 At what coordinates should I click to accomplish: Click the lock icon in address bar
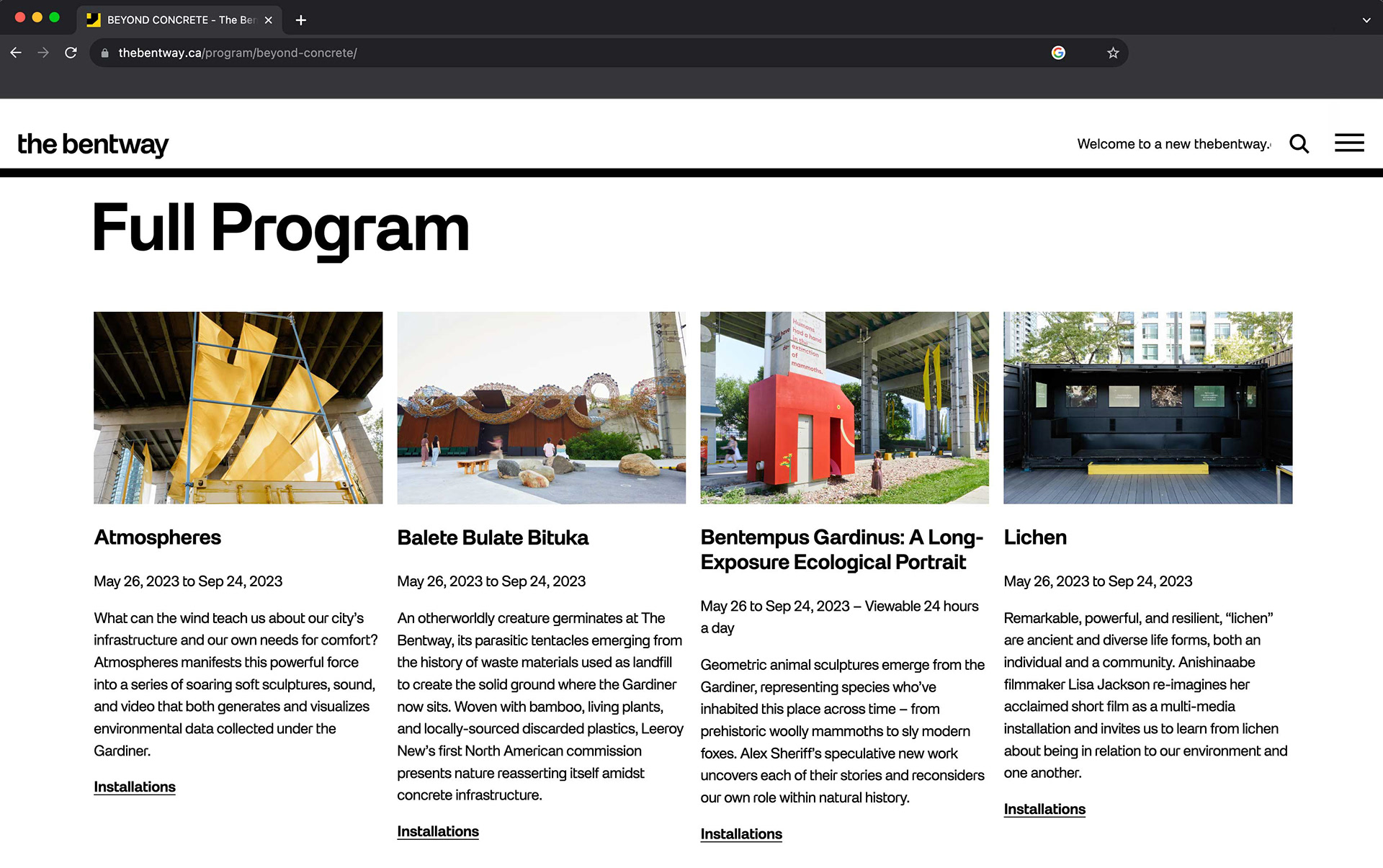[105, 53]
